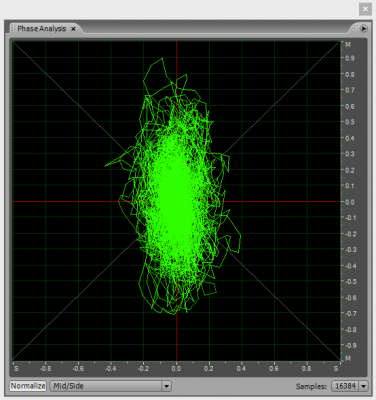Click the dotted grip beside the flyout arrow
This screenshot has height=400, width=376.
click(355, 28)
